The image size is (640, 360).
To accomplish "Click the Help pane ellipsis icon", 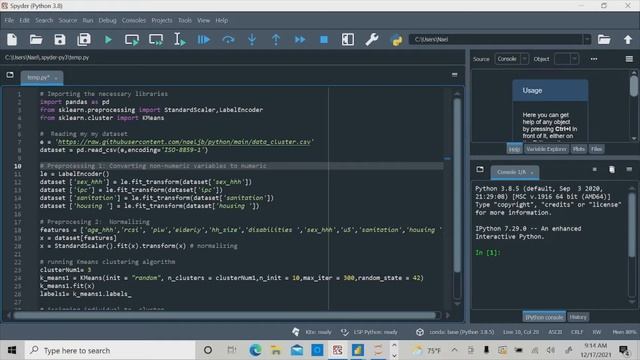I will point(594,59).
